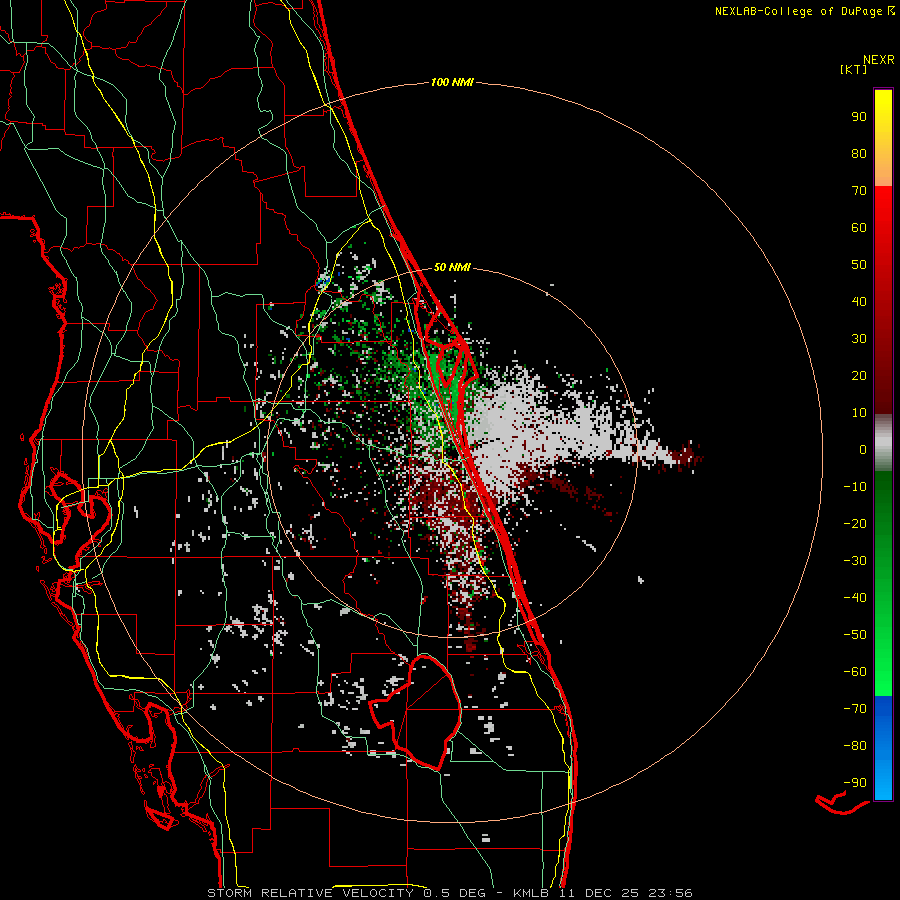Click the positive 40 scale value
This screenshot has height=900, width=900.
click(x=859, y=301)
